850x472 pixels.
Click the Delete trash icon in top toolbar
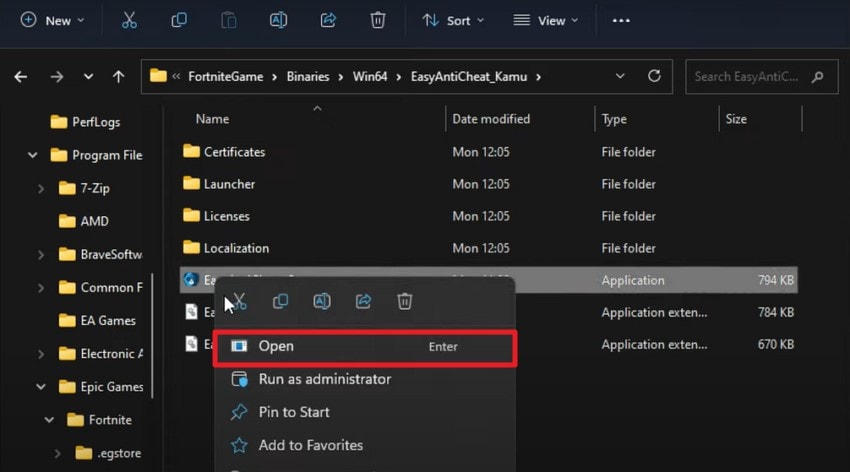tap(378, 21)
